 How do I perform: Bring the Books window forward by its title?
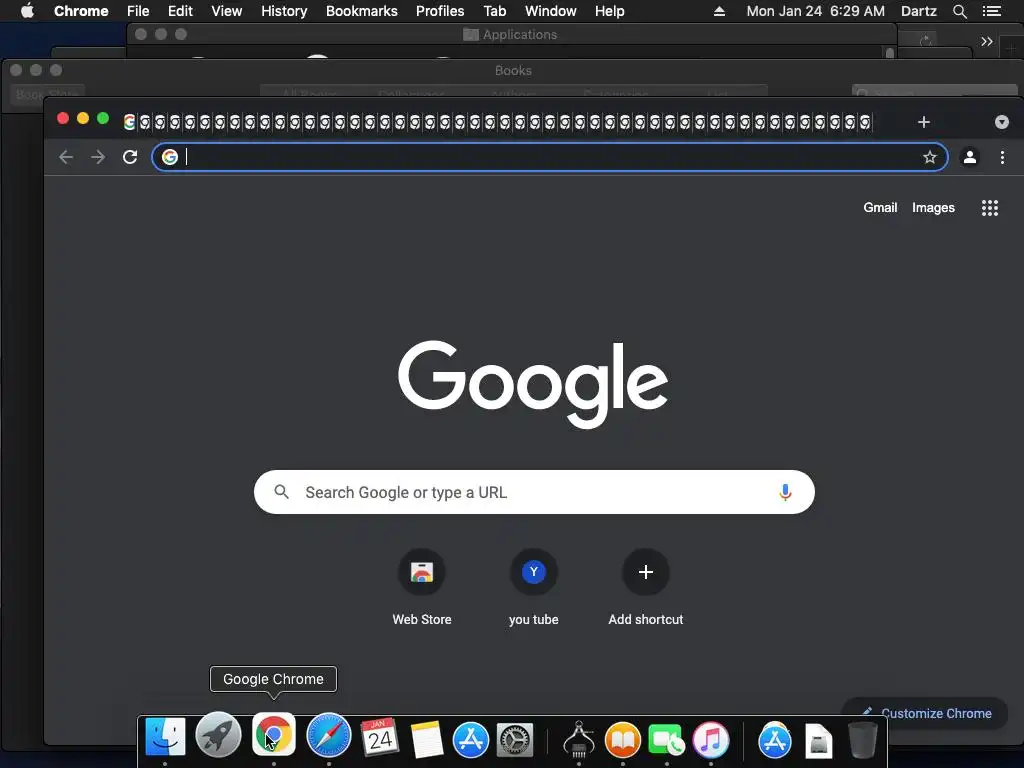pos(513,70)
